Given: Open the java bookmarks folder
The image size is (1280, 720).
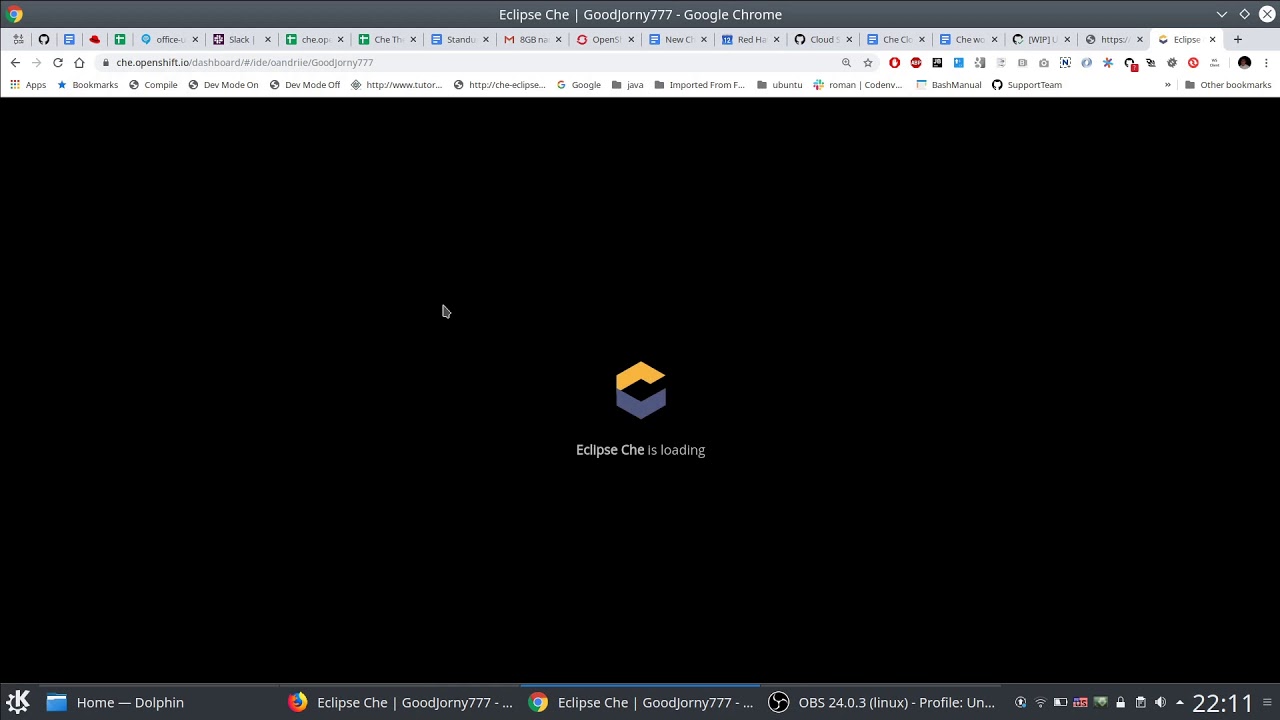Looking at the screenshot, I should pyautogui.click(x=627, y=85).
